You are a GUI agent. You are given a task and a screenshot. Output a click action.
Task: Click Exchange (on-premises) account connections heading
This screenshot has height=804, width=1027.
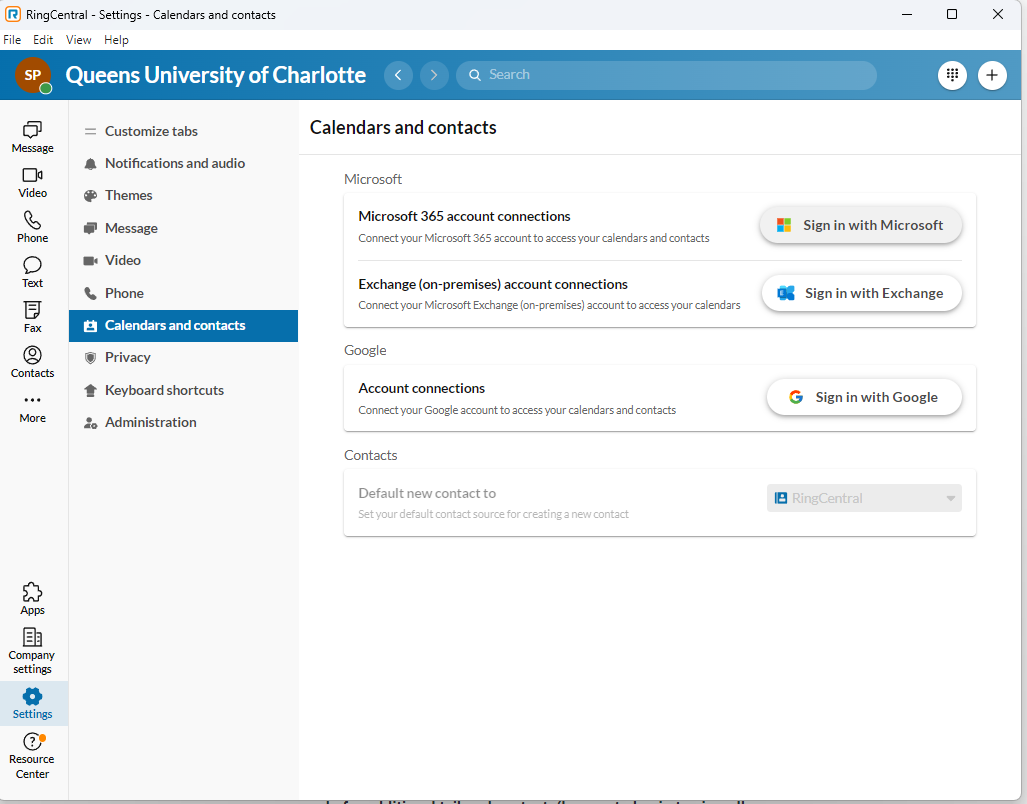click(x=493, y=284)
